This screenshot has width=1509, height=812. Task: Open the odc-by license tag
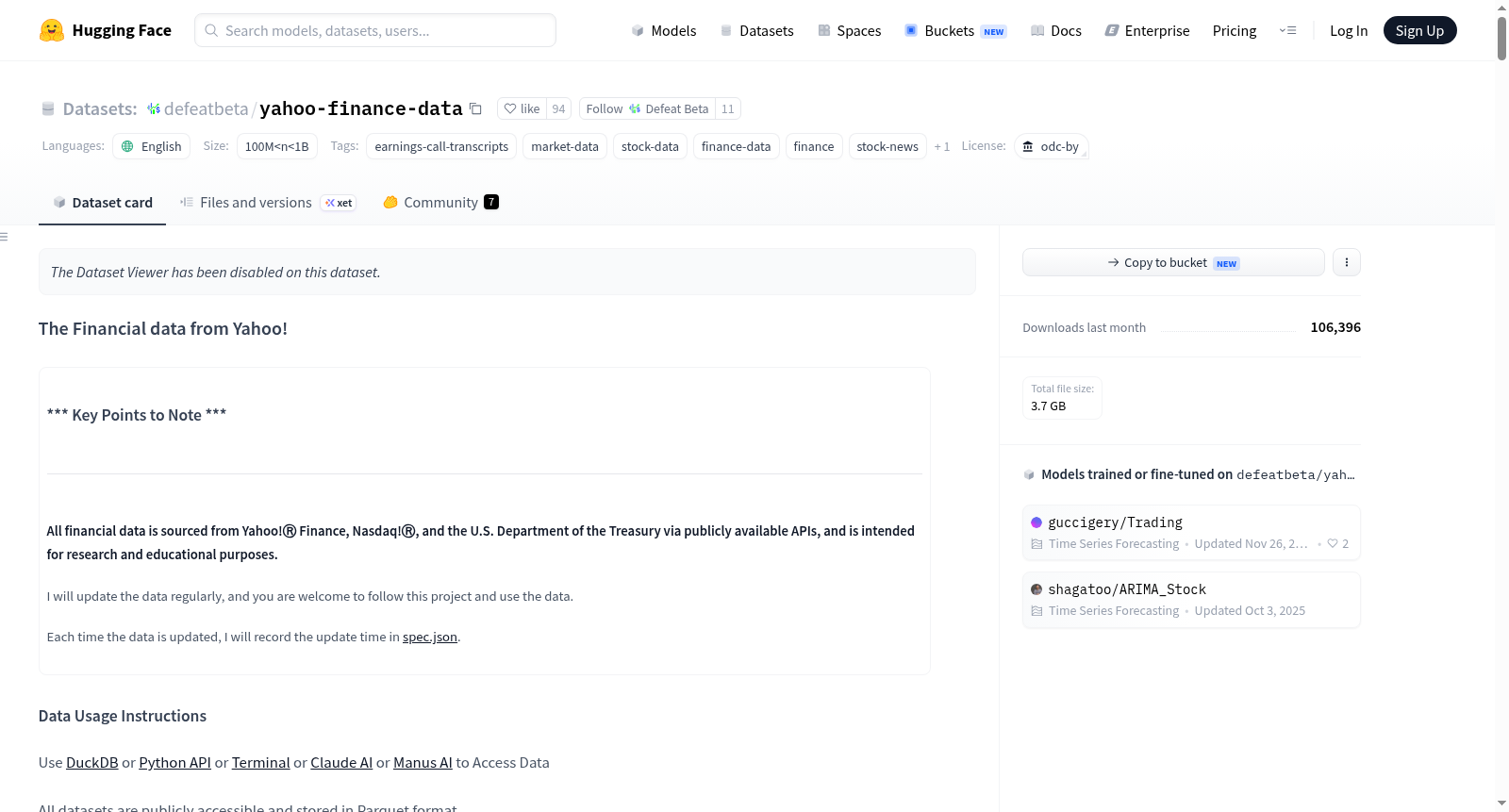click(1052, 147)
